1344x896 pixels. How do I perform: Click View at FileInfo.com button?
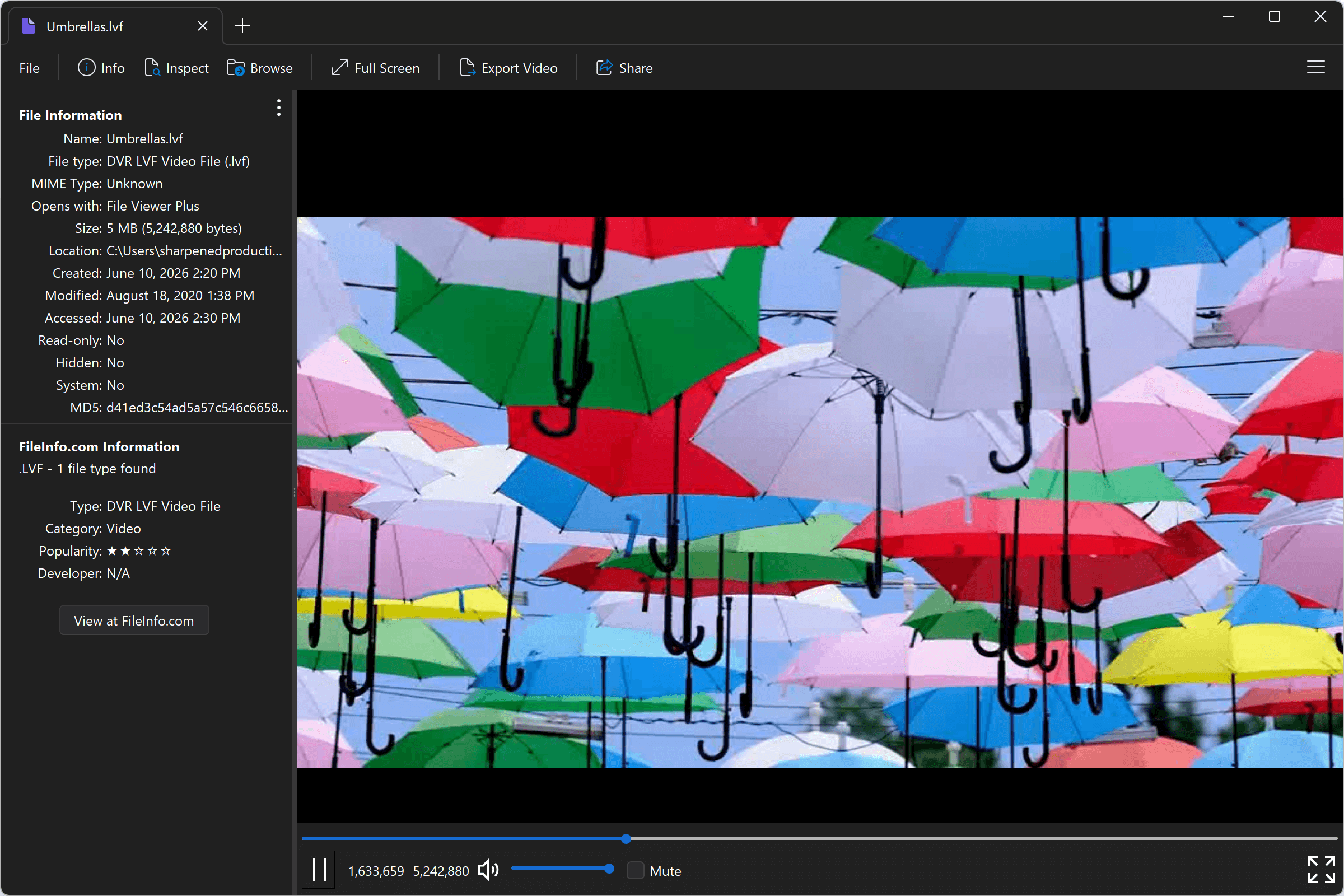coord(134,620)
